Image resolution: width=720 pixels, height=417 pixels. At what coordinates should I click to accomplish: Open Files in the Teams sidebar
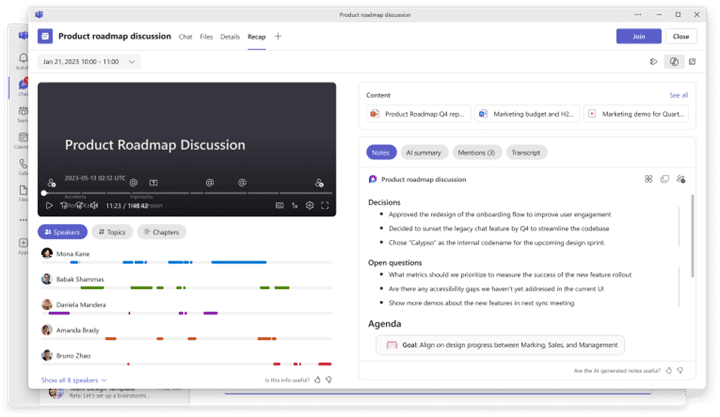click(x=22, y=192)
